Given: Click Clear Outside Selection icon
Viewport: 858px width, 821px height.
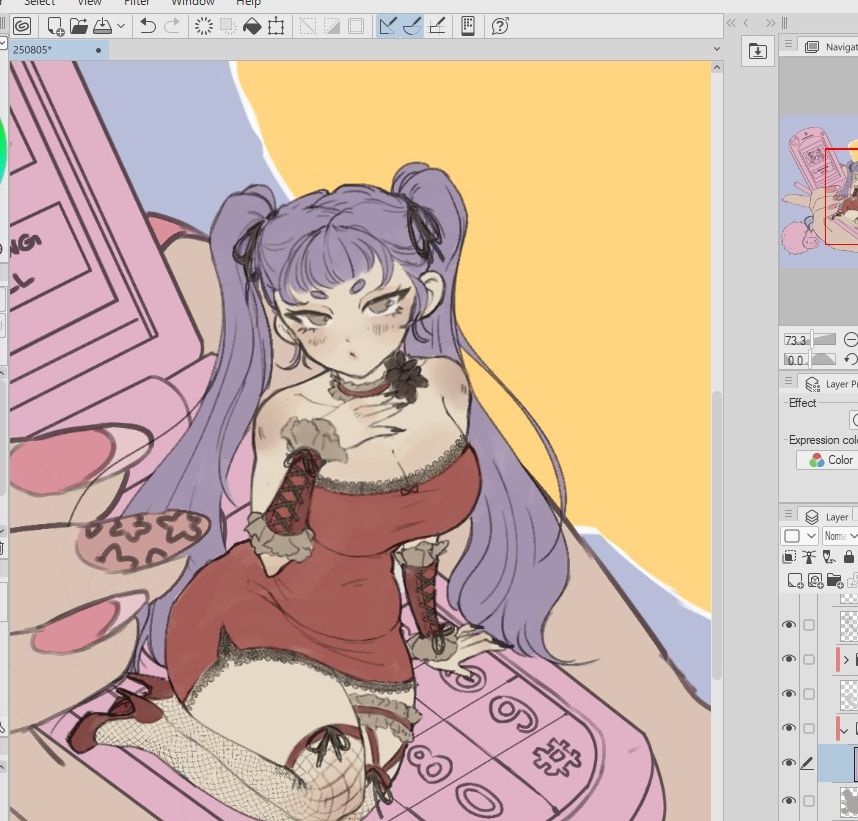Looking at the screenshot, I should [x=228, y=26].
